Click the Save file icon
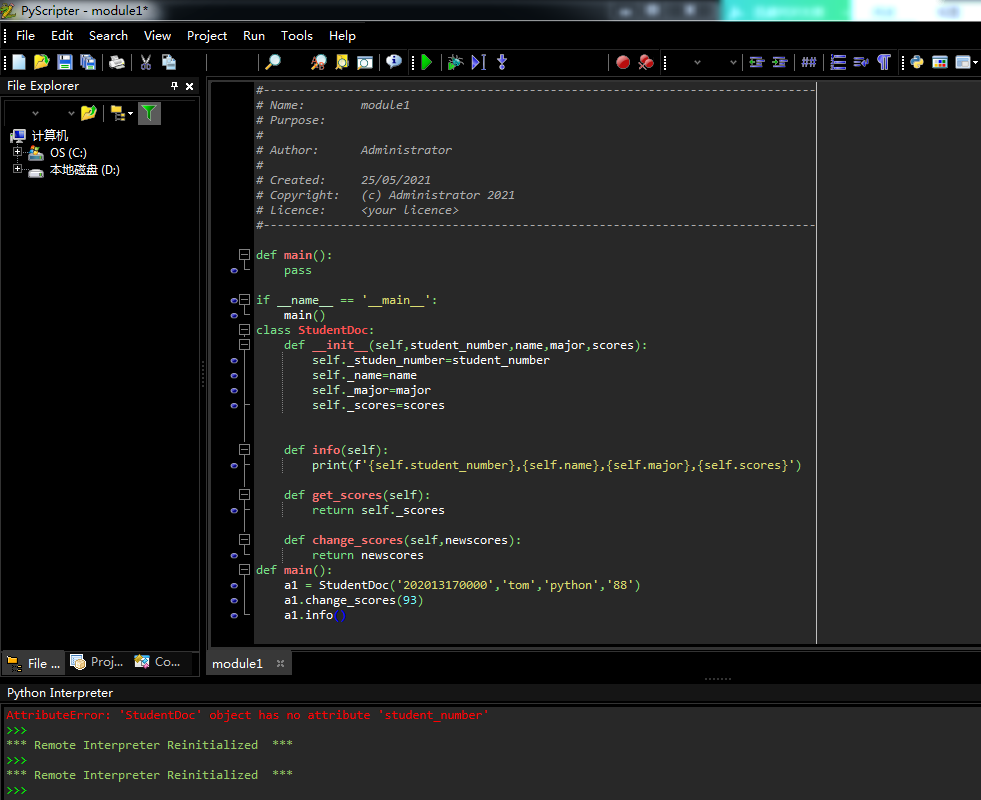This screenshot has width=981, height=800. pos(64,62)
